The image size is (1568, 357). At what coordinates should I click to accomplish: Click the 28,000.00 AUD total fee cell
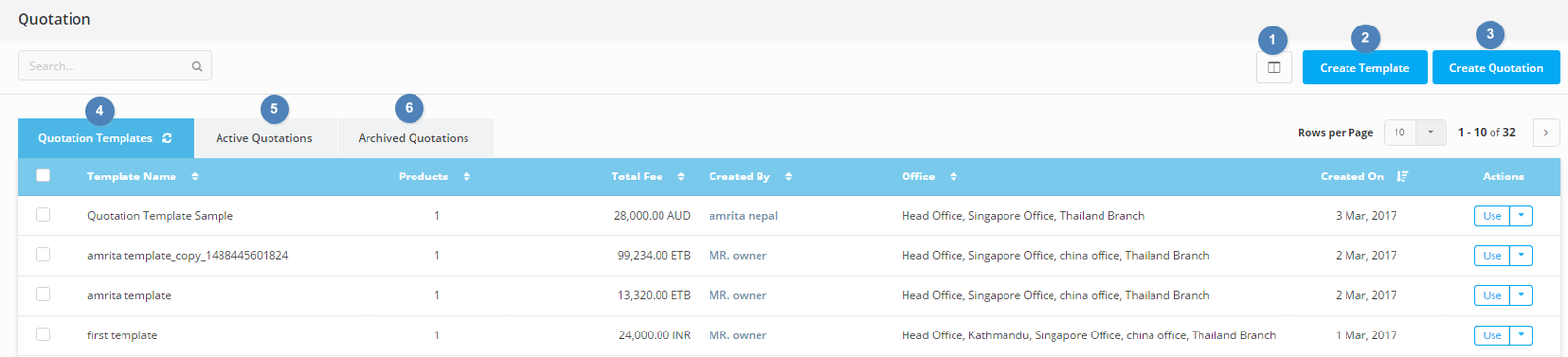click(653, 216)
